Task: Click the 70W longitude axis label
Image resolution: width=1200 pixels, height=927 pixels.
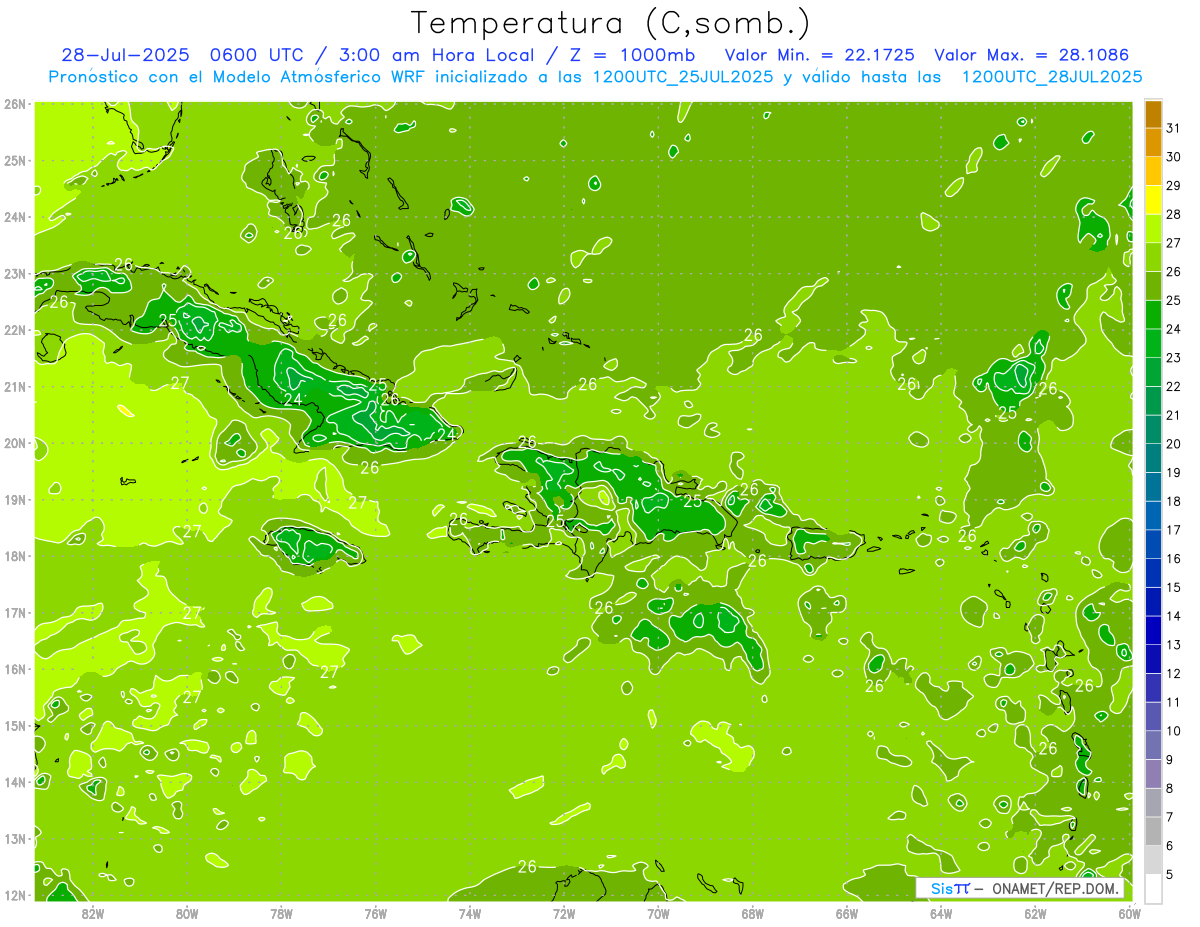Action: coord(658,913)
